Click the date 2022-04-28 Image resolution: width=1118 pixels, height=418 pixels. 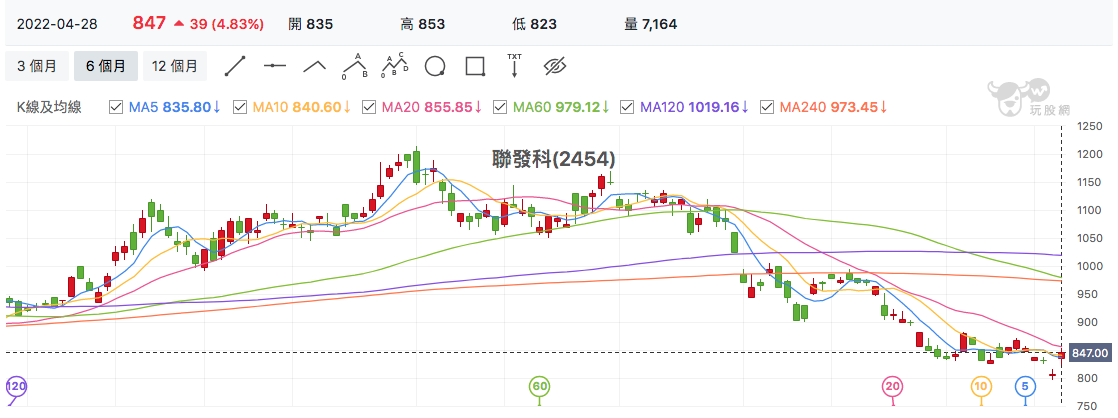(57, 24)
